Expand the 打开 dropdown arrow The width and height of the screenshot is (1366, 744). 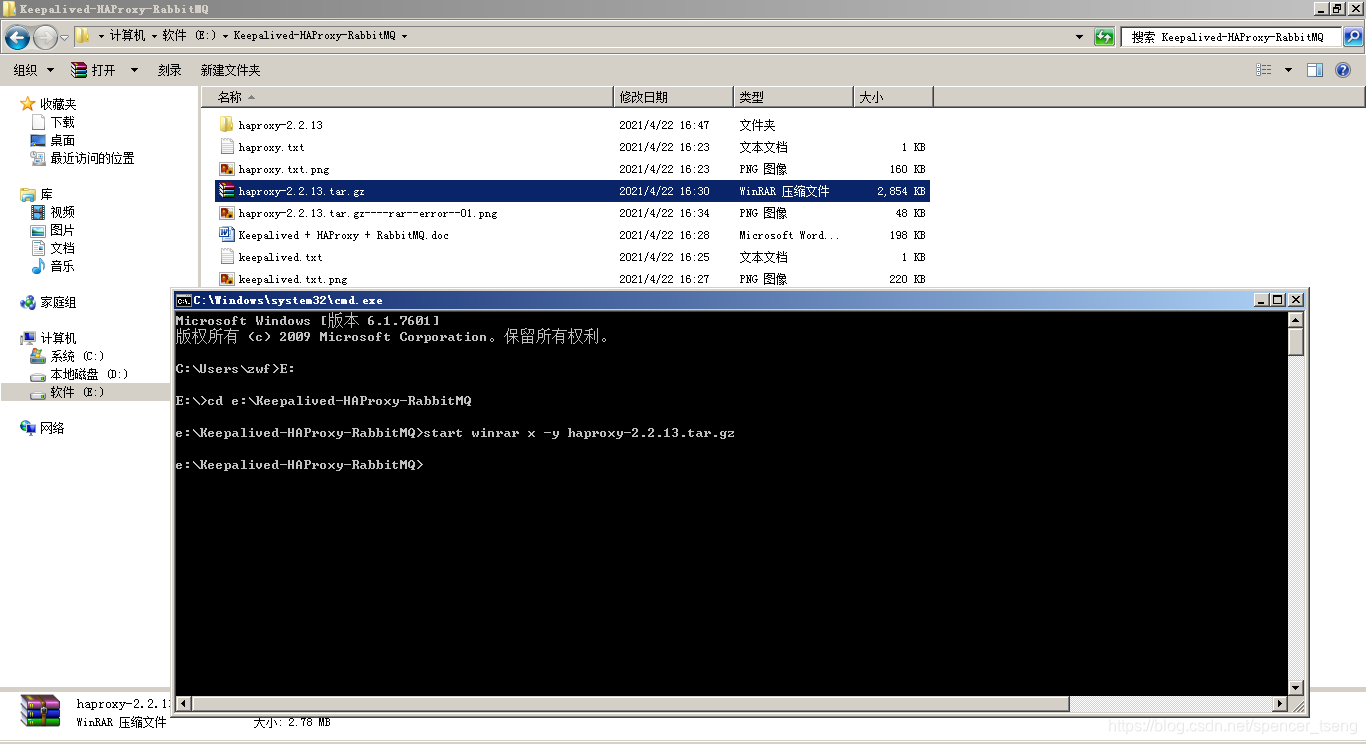[x=134, y=70]
